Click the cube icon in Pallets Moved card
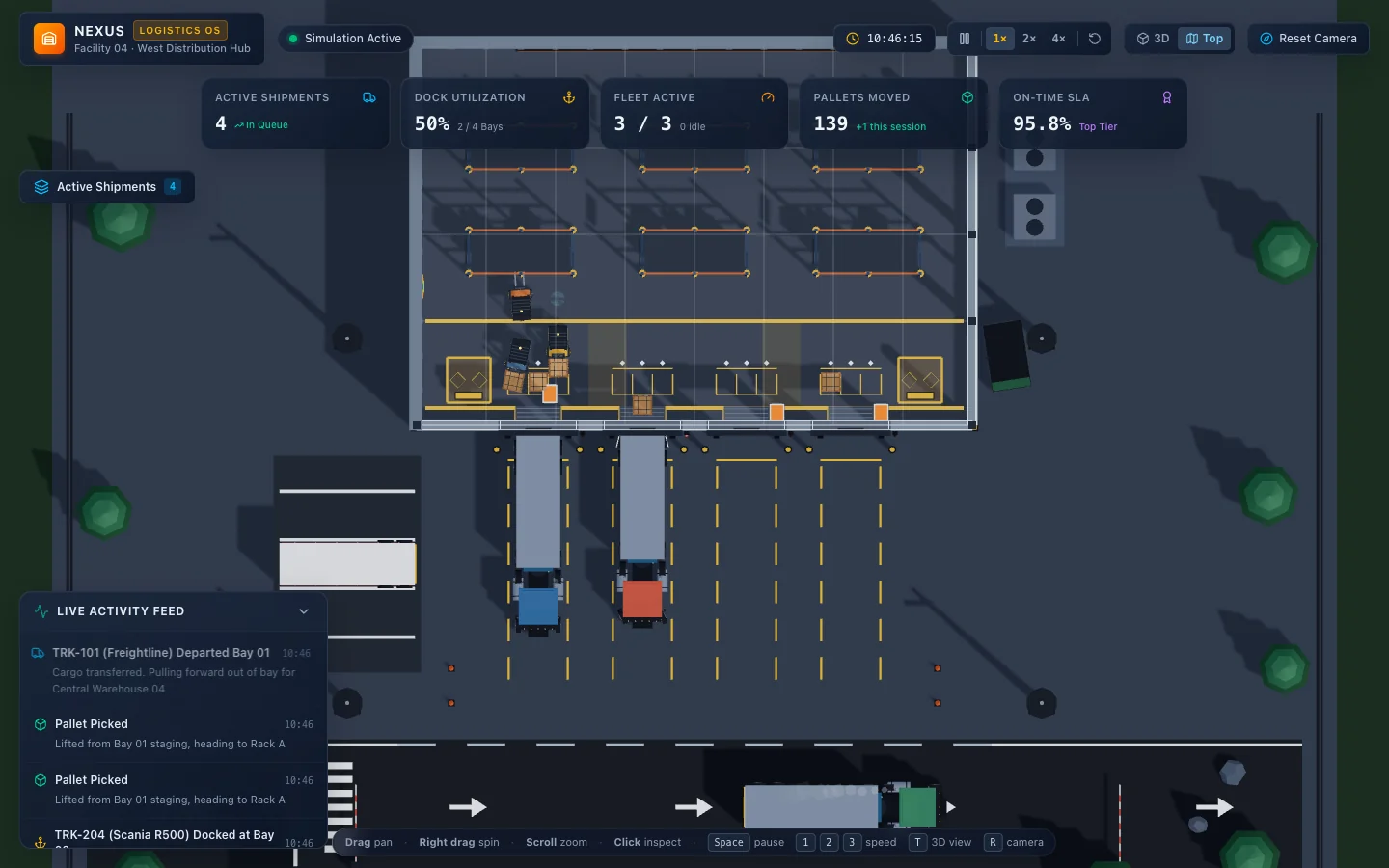Viewport: 1389px width, 868px height. (x=967, y=97)
